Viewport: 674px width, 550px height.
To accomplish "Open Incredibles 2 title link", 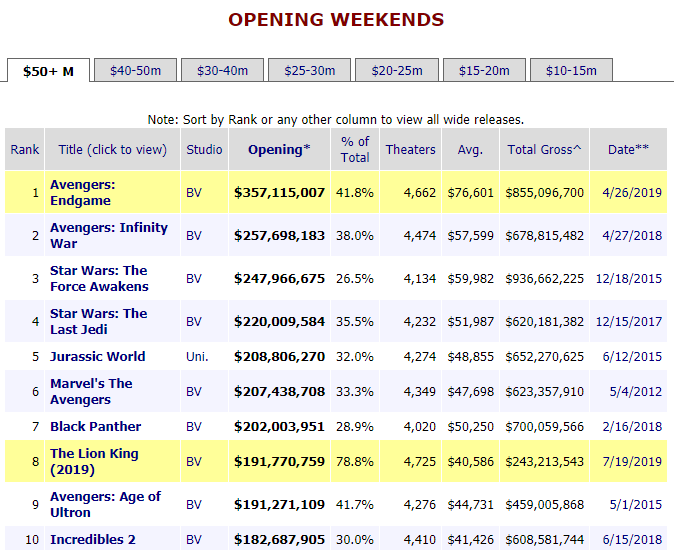I will pos(93,540).
